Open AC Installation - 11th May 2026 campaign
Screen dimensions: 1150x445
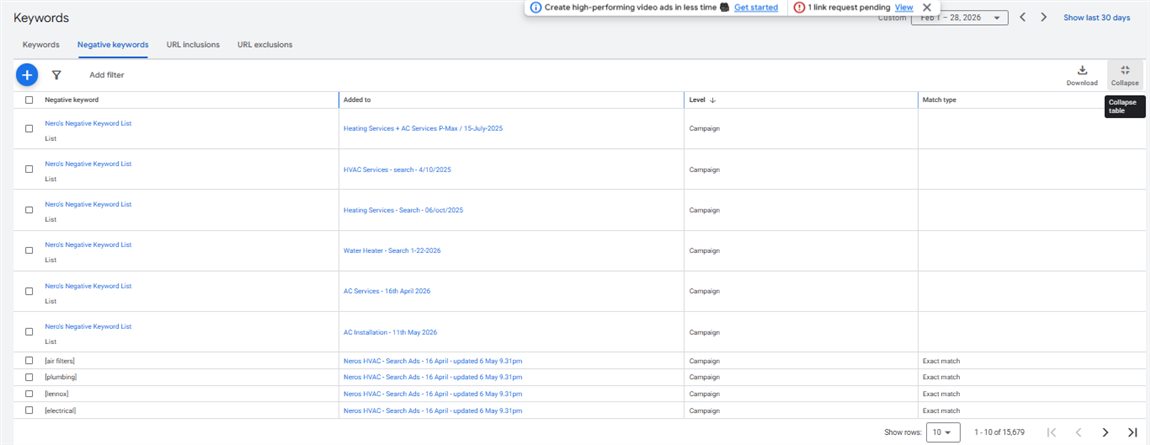click(390, 332)
